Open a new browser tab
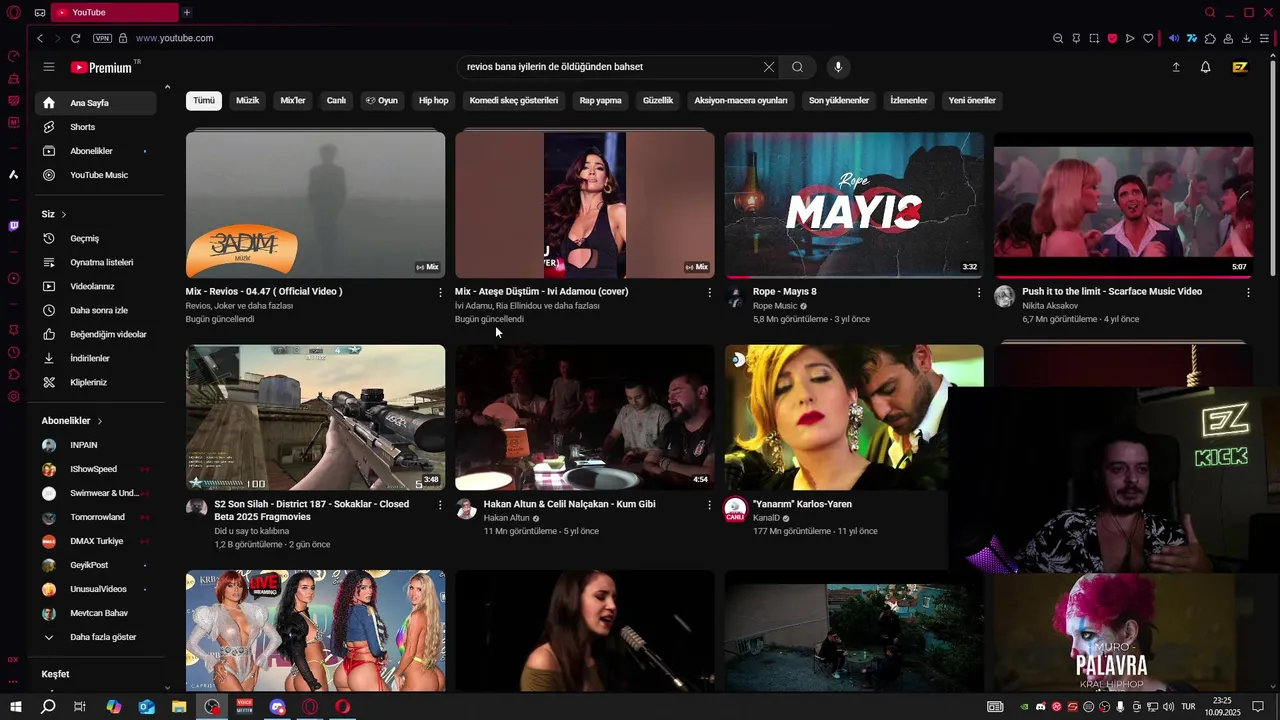The image size is (1280, 720). coord(187,12)
